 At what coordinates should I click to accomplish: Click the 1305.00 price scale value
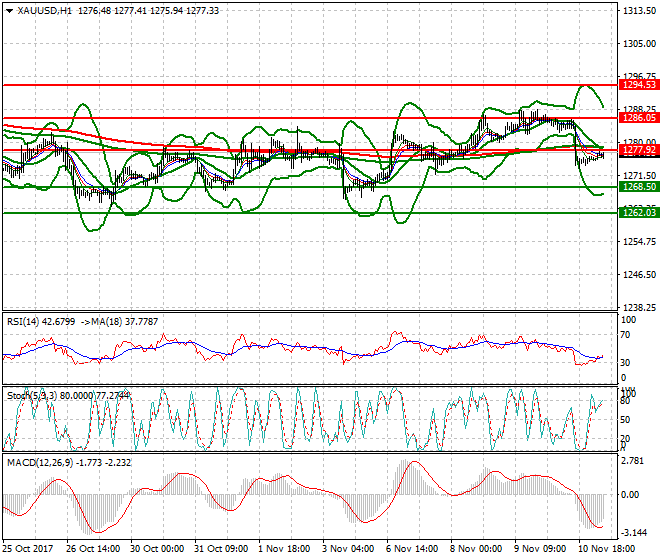click(x=639, y=44)
